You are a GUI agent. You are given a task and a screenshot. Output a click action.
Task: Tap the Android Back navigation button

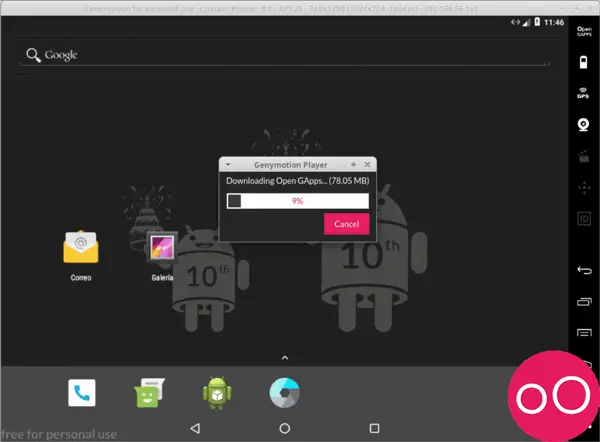pos(195,428)
